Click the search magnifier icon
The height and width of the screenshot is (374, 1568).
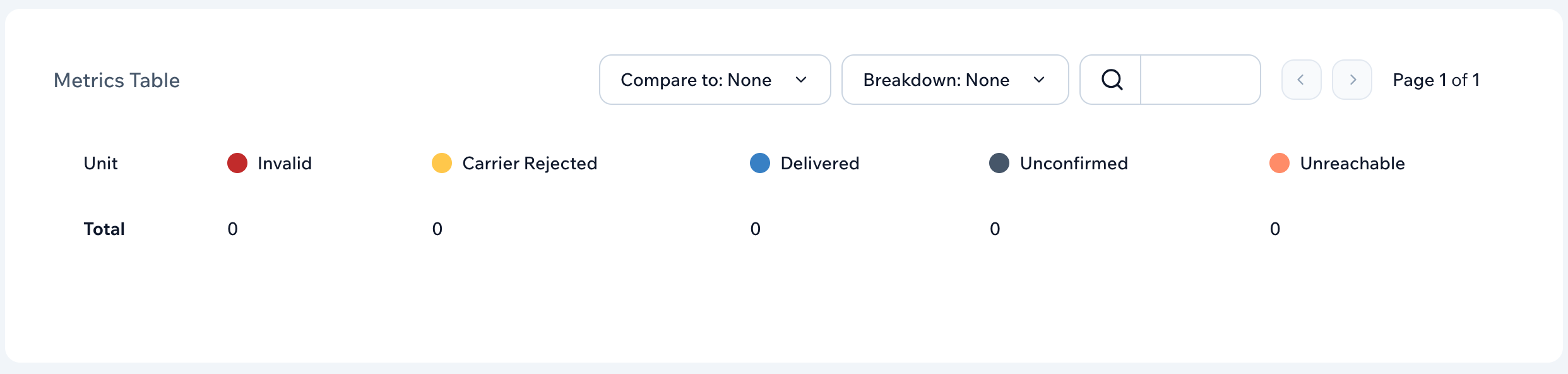coord(1112,80)
